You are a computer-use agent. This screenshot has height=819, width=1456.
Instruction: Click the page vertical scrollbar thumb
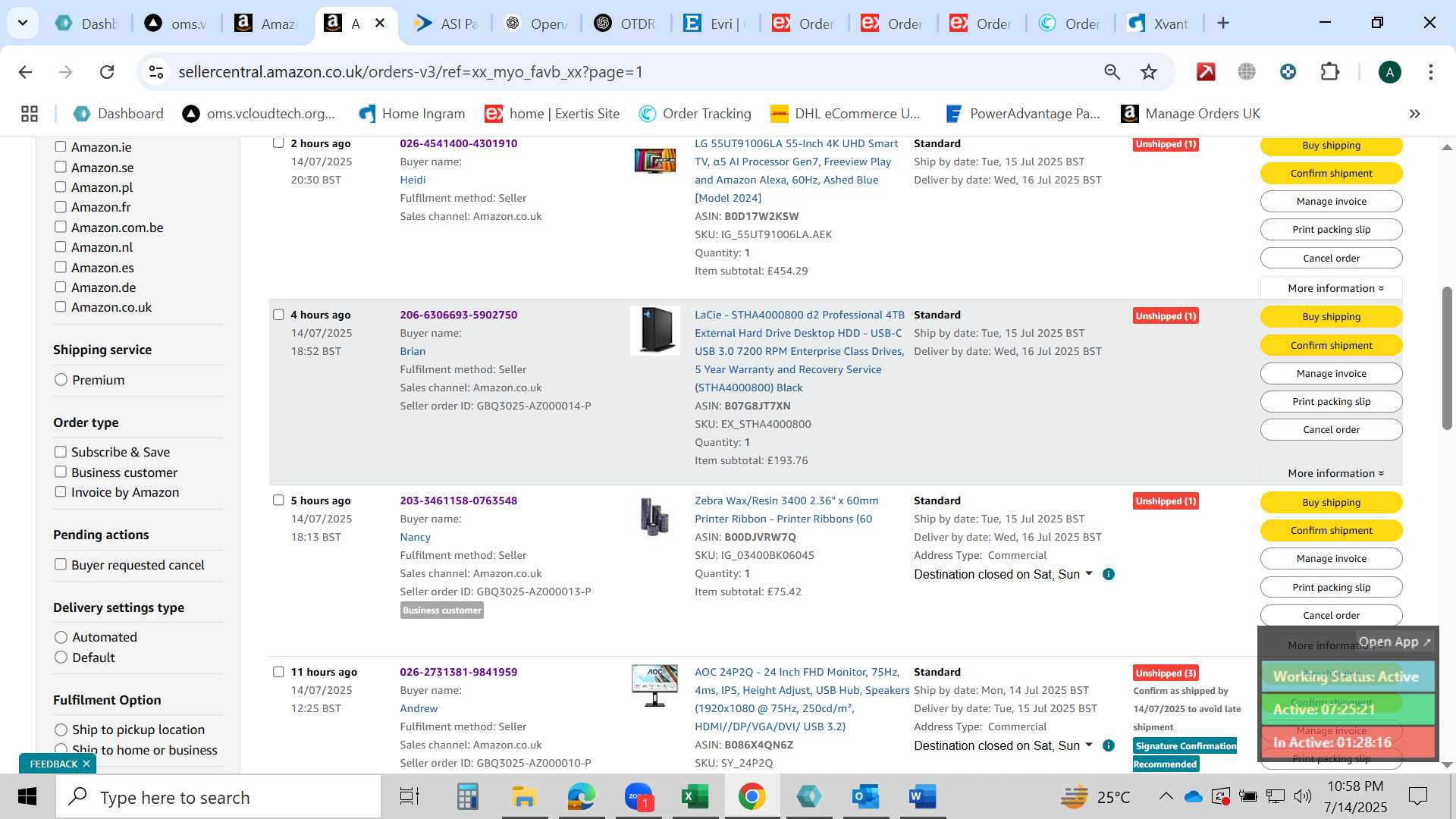pos(1447,359)
